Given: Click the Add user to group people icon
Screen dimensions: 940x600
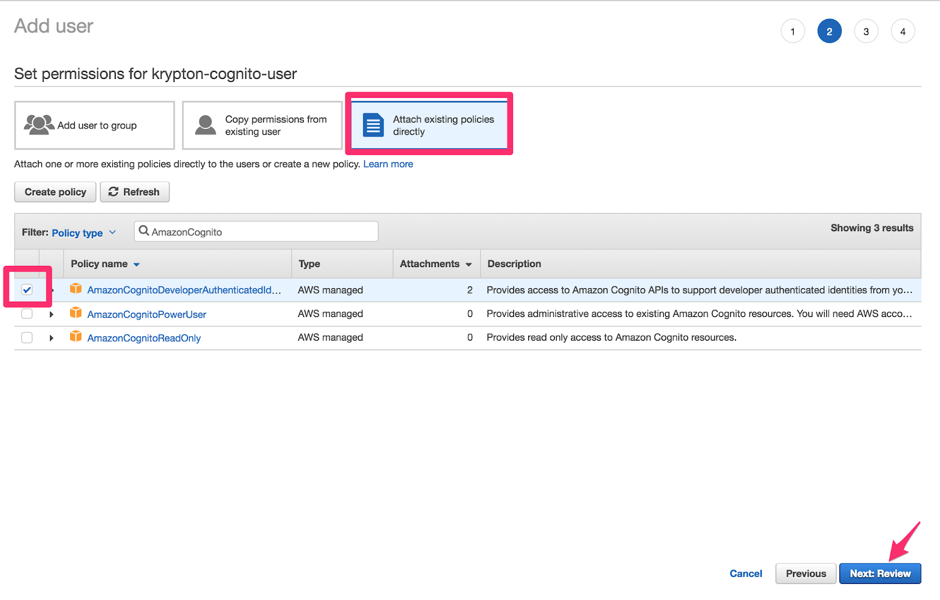Looking at the screenshot, I should tap(39, 125).
